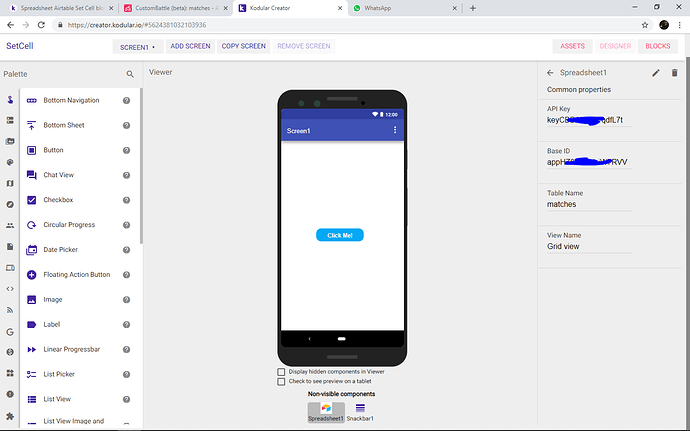Select the Snackbar1 non-visible component

coord(360,413)
